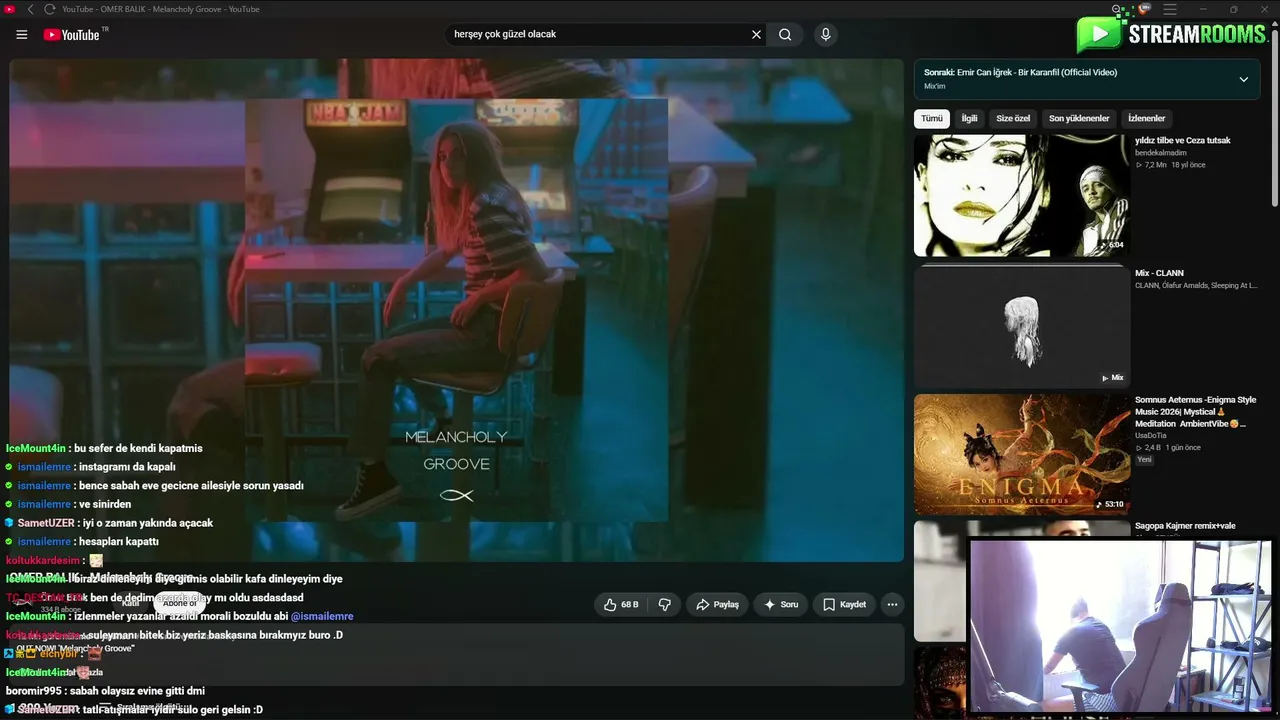Image resolution: width=1280 pixels, height=720 pixels.
Task: Go to YouTube home via logo
Action: pos(71,35)
